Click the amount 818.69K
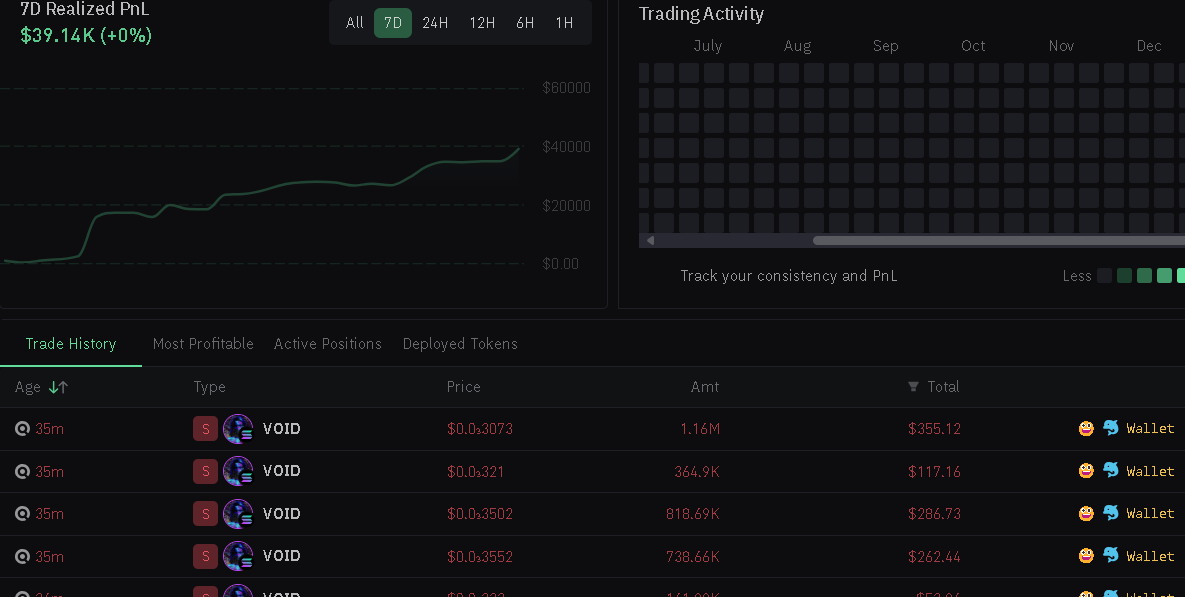Image resolution: width=1185 pixels, height=597 pixels. (x=693, y=515)
